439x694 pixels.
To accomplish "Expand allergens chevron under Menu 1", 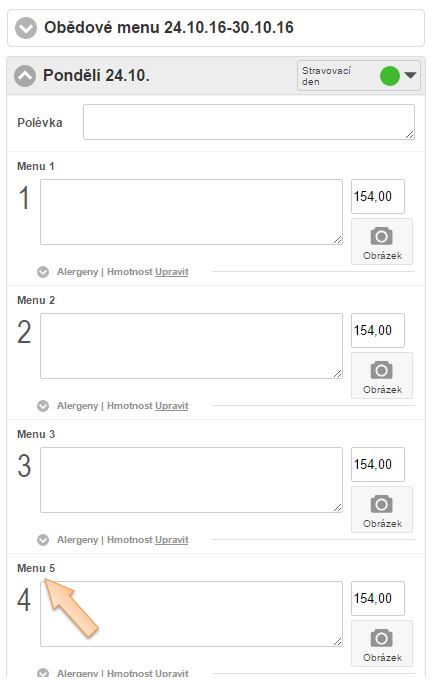I will [x=43, y=272].
